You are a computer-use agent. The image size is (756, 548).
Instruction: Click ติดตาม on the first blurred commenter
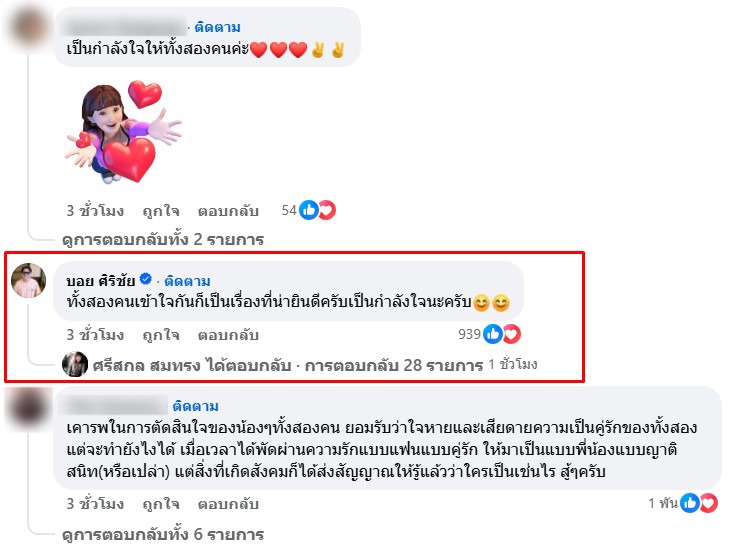[217, 27]
